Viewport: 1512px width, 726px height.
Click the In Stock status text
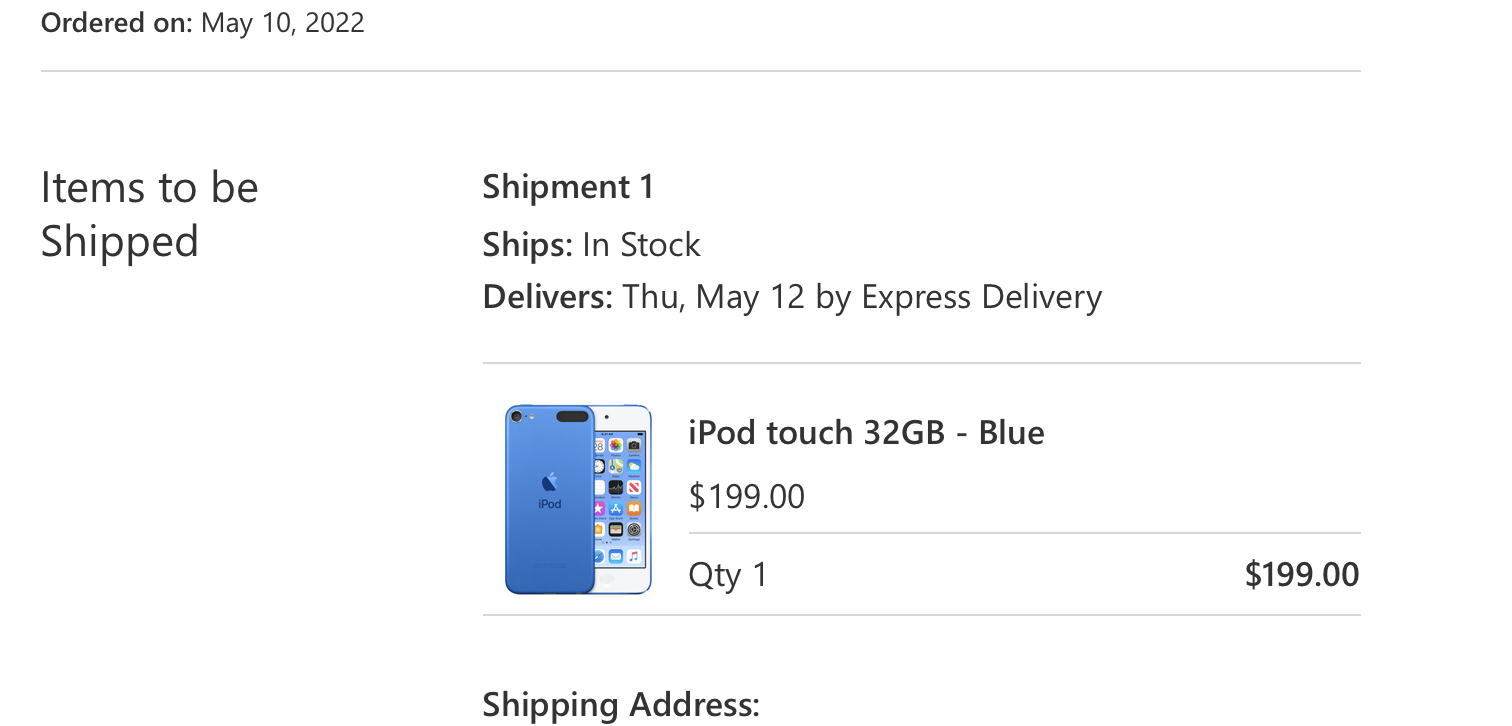pyautogui.click(x=641, y=245)
